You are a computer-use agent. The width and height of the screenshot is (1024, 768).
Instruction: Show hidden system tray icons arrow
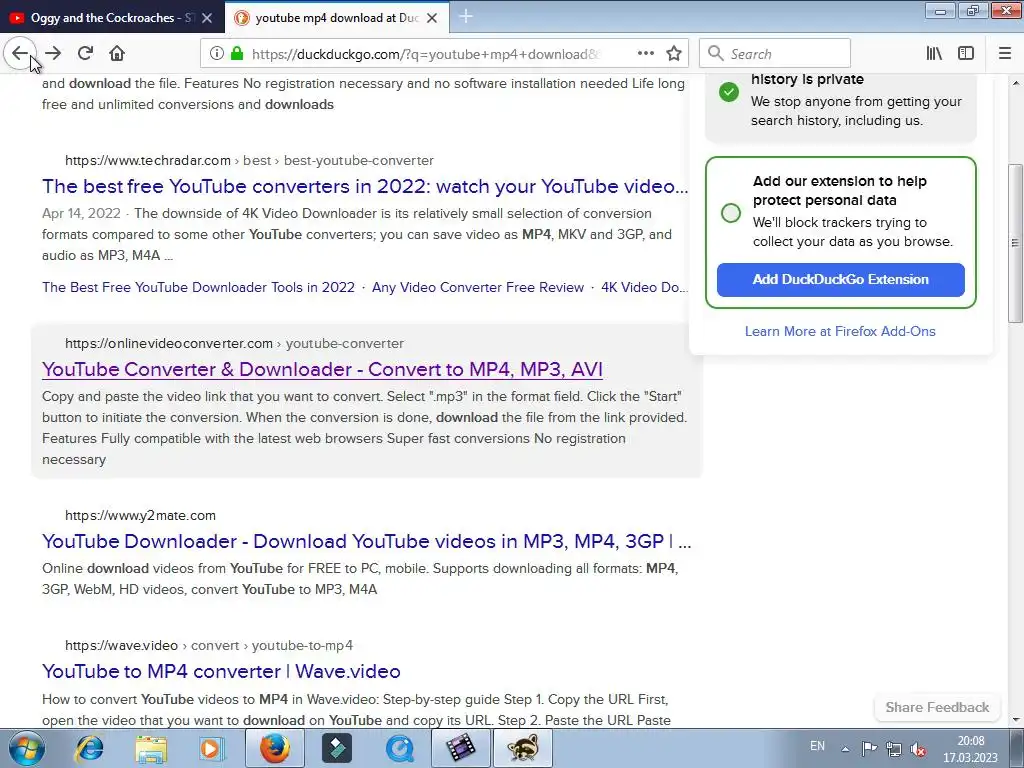(845, 749)
